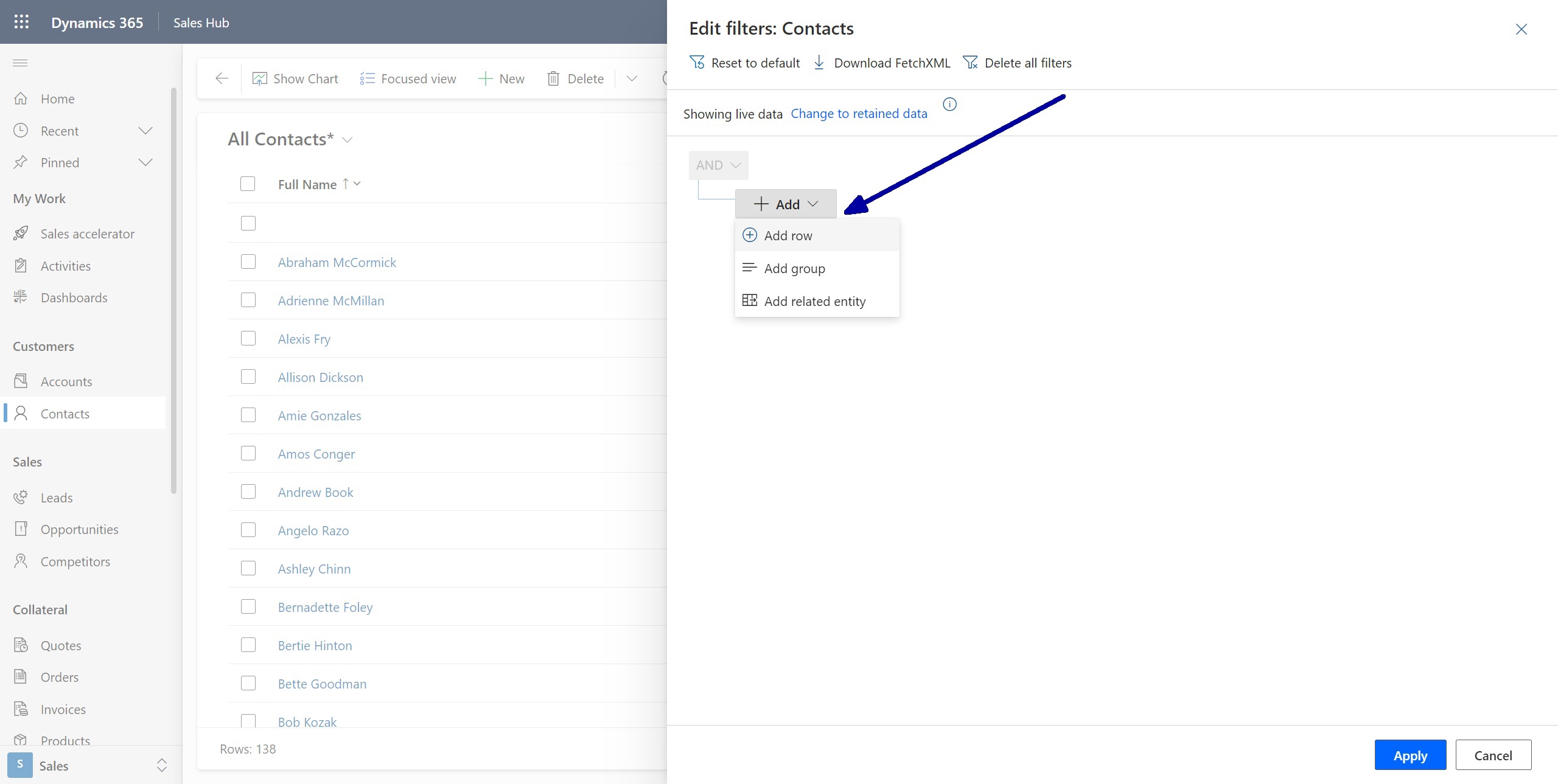Image resolution: width=1558 pixels, height=784 pixels.
Task: Go to Accounts in Customers section
Action: pos(66,381)
